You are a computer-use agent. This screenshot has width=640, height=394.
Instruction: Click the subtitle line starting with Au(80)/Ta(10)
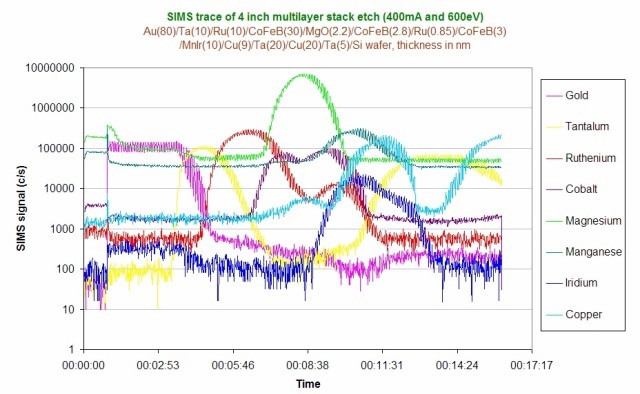(325, 31)
